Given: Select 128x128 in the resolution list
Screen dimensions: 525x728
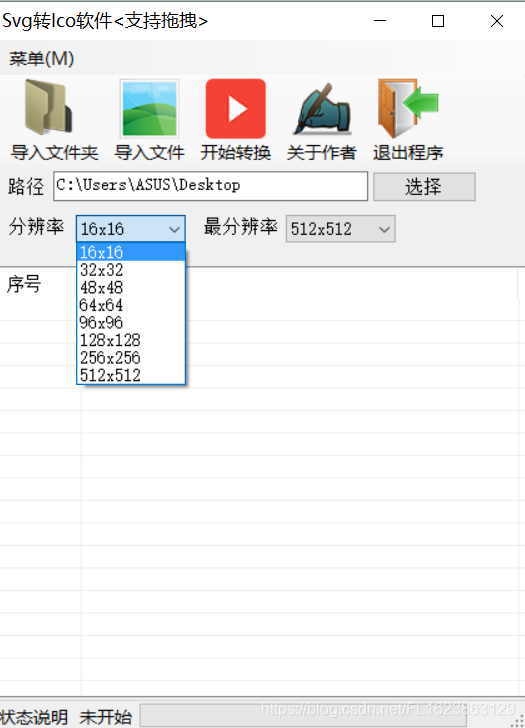Looking at the screenshot, I should tap(131, 340).
